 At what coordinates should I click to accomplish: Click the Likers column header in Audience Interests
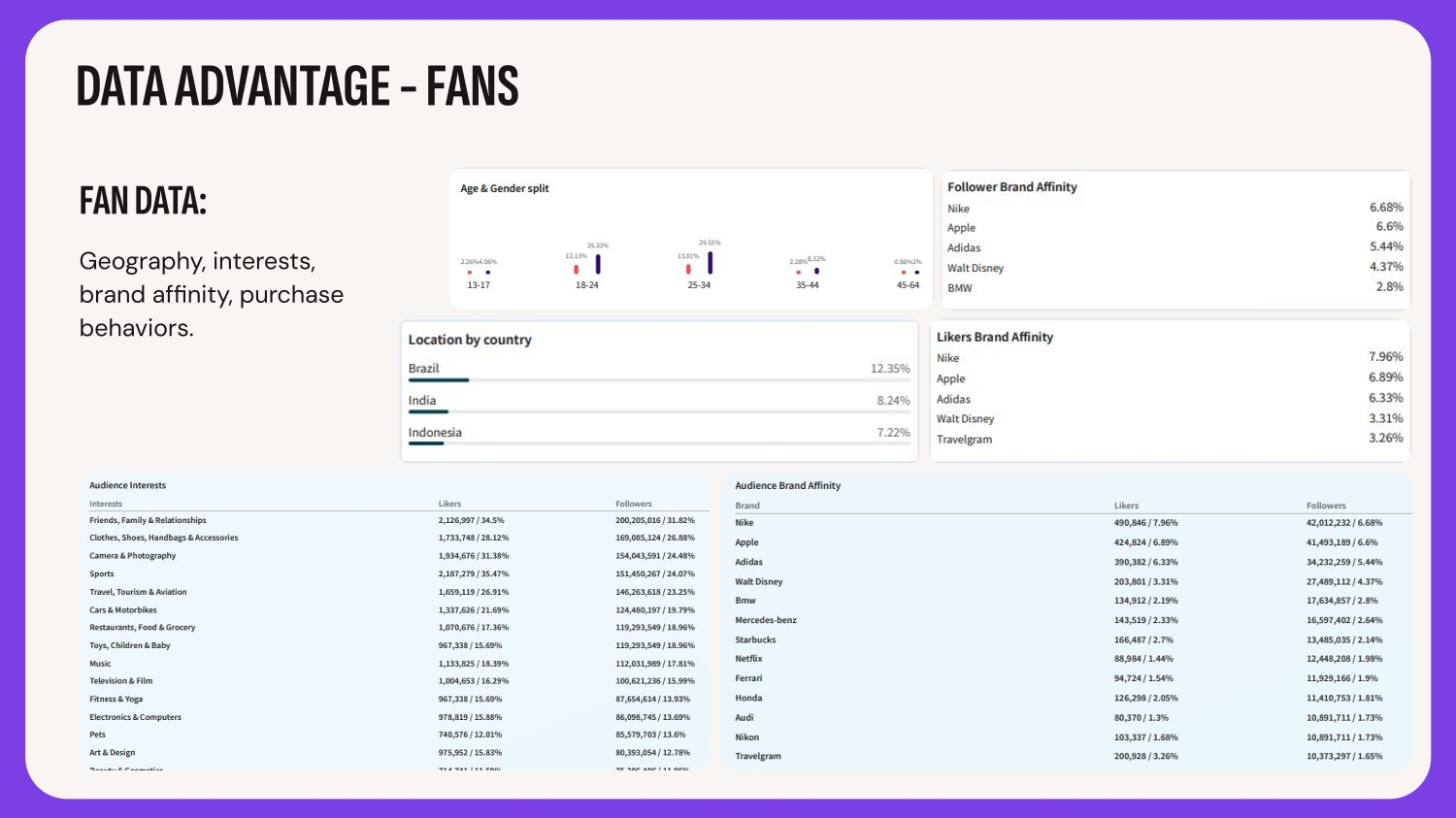click(449, 504)
